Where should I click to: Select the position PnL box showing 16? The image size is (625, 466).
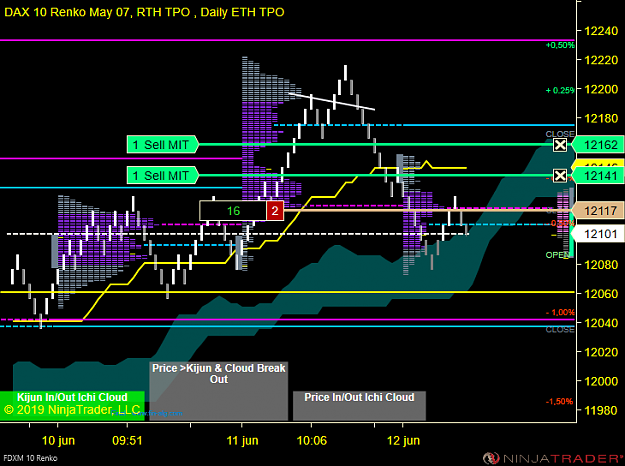233,211
